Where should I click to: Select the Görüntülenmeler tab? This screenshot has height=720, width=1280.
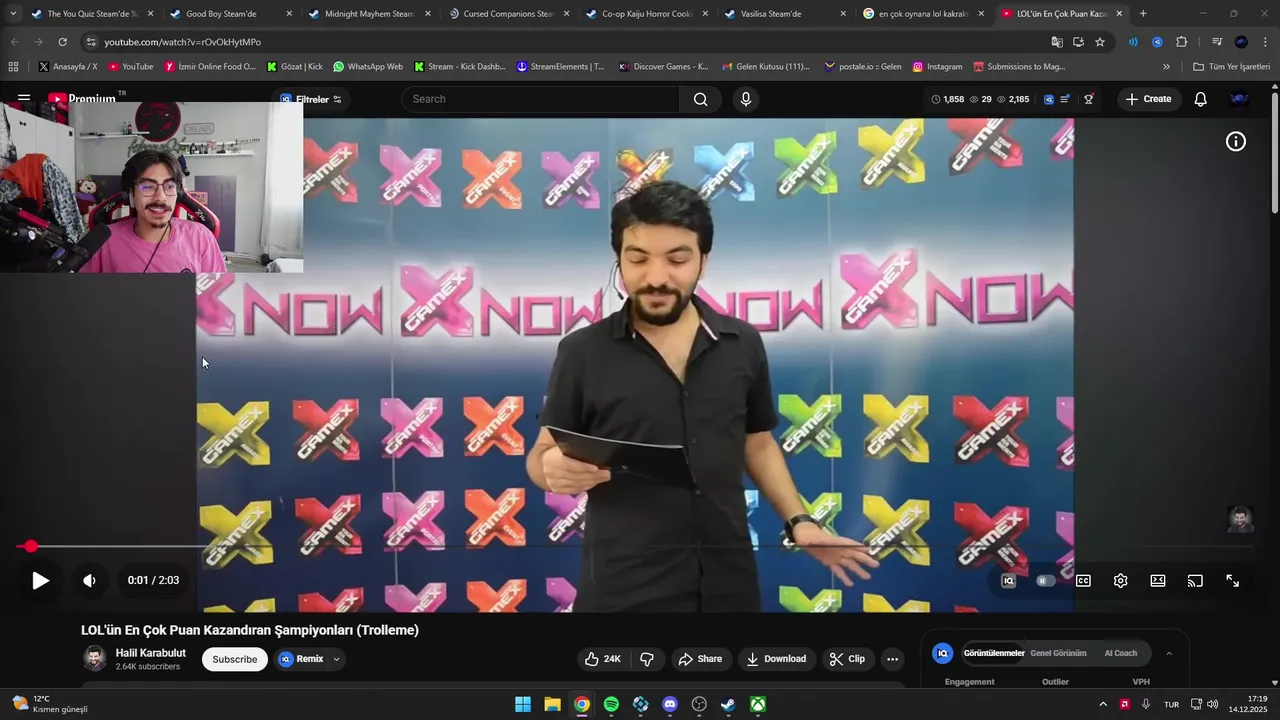[994, 653]
